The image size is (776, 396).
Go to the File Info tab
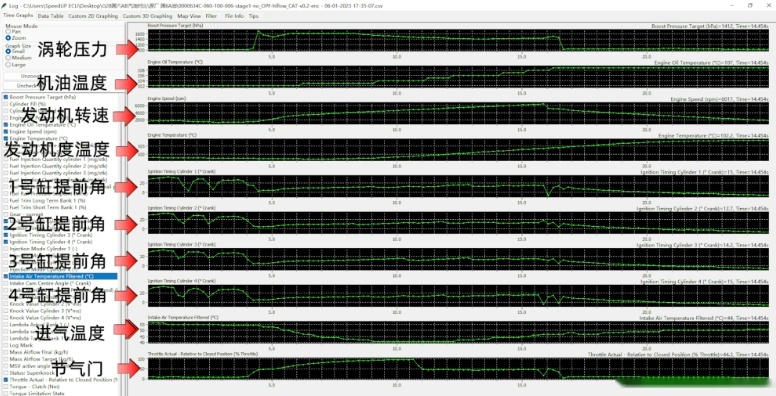[x=234, y=16]
